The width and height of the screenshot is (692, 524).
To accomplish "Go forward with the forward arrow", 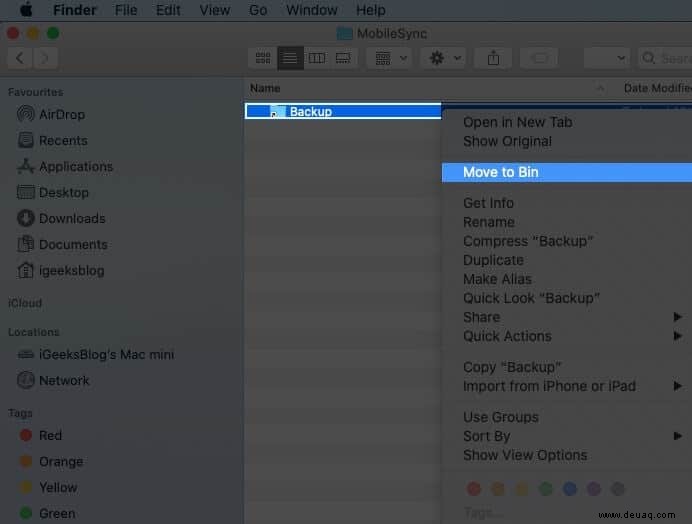I will [x=45, y=58].
